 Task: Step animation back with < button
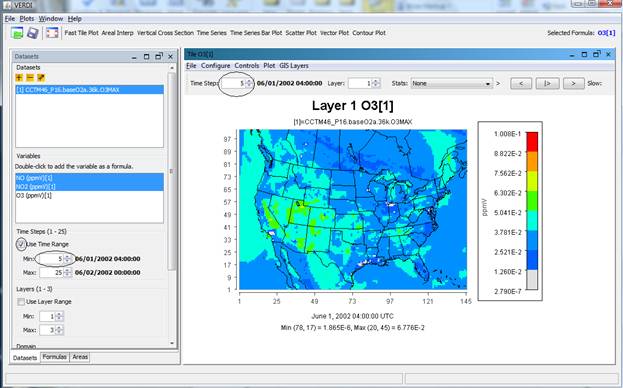520,83
